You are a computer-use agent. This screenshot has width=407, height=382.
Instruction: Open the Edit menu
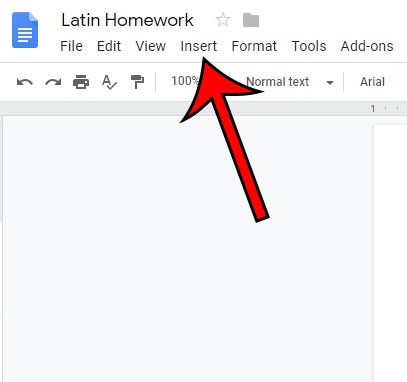[109, 46]
